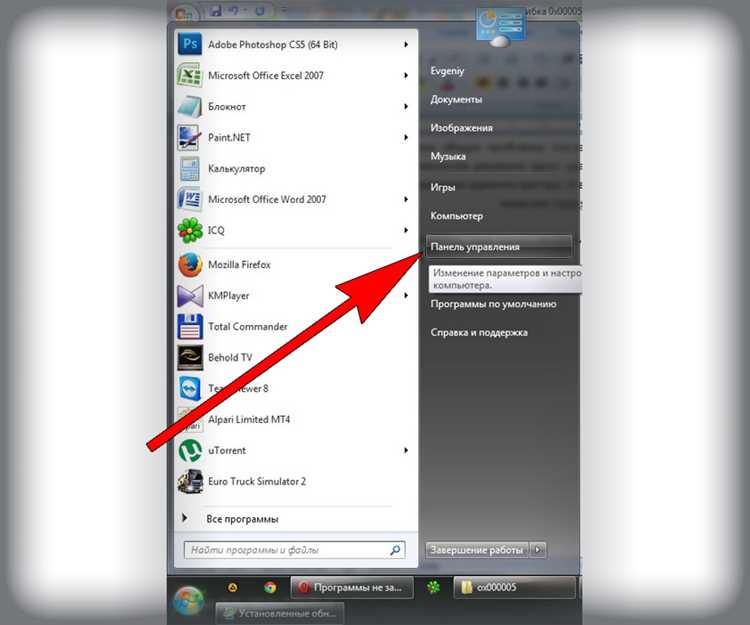Open Изображения
750x625 pixels.
tap(461, 128)
